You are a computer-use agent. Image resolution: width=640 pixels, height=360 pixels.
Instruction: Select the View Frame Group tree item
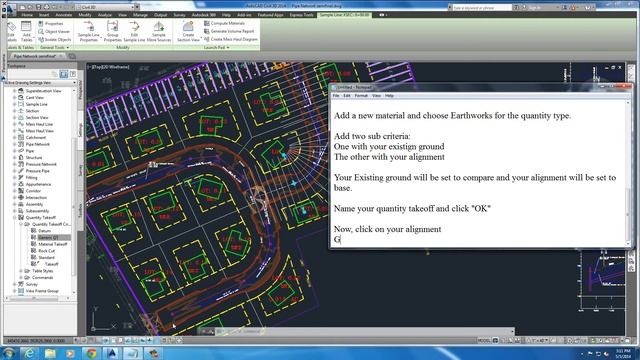pos(42,291)
